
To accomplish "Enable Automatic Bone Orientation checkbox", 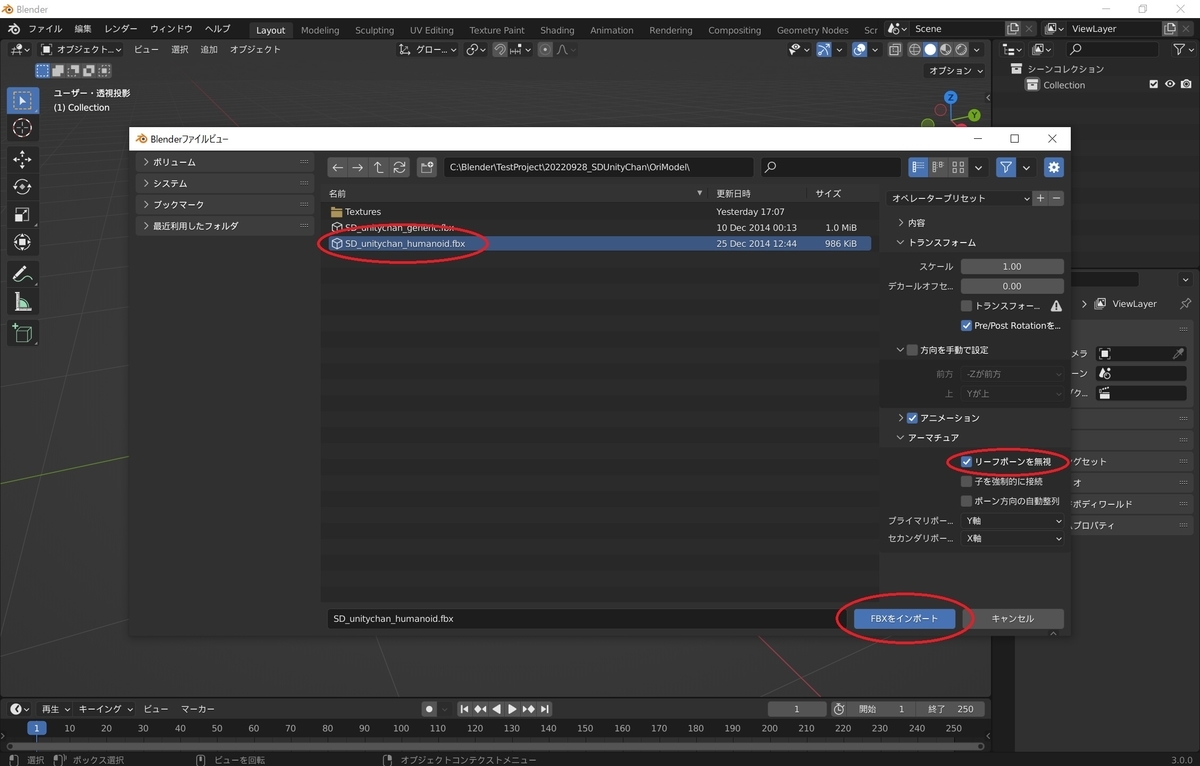I will point(966,501).
